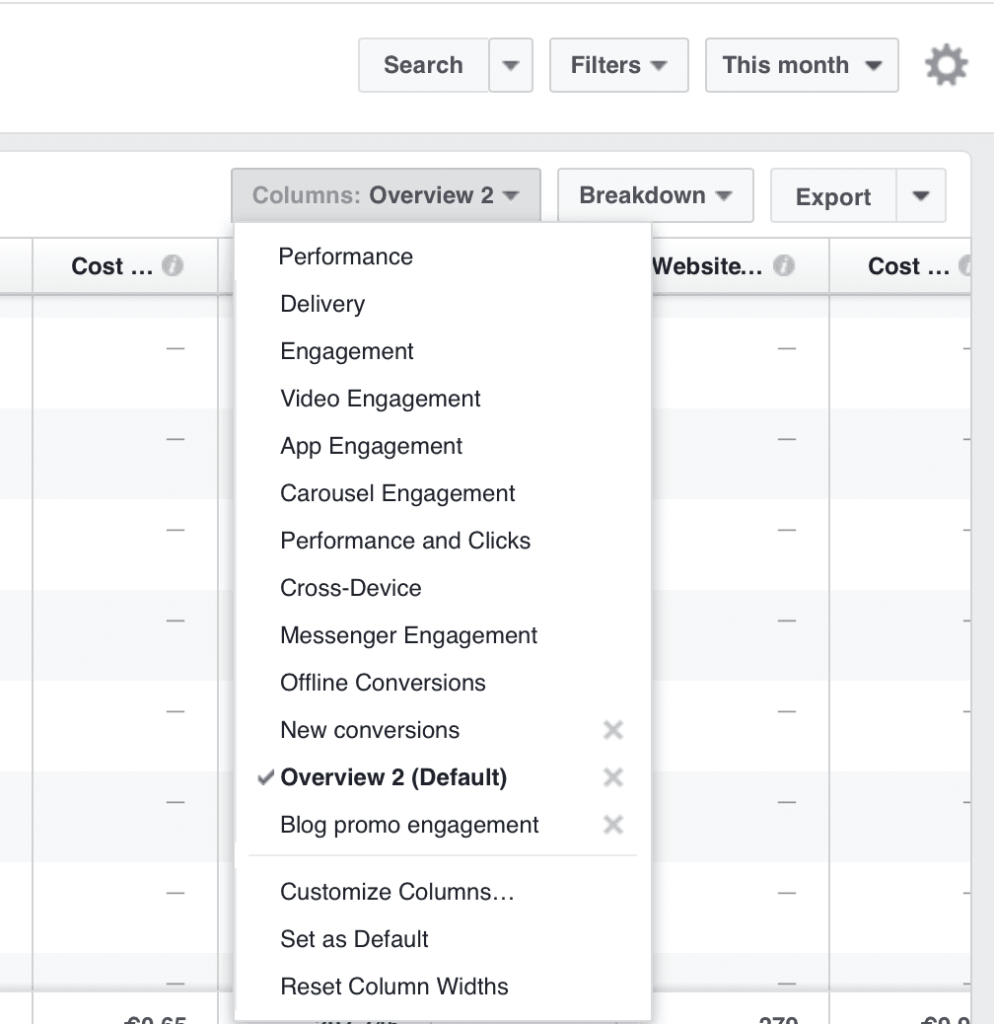Remove the Overview 2 preset using X

coord(614,778)
